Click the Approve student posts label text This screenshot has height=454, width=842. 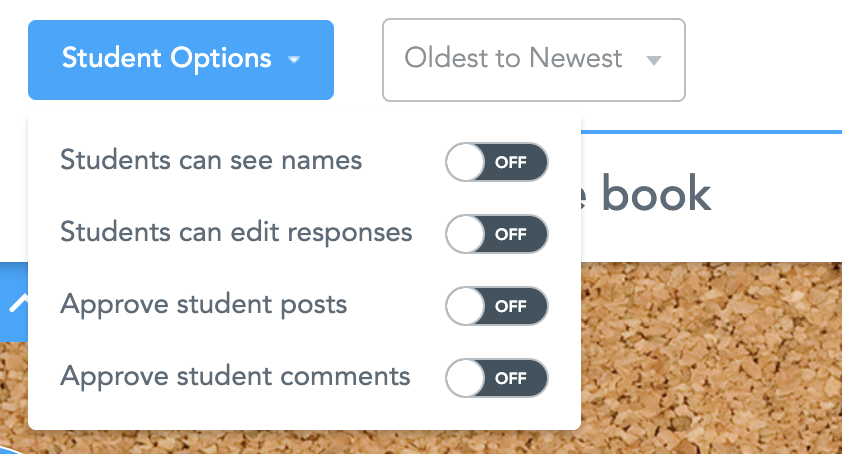(204, 304)
